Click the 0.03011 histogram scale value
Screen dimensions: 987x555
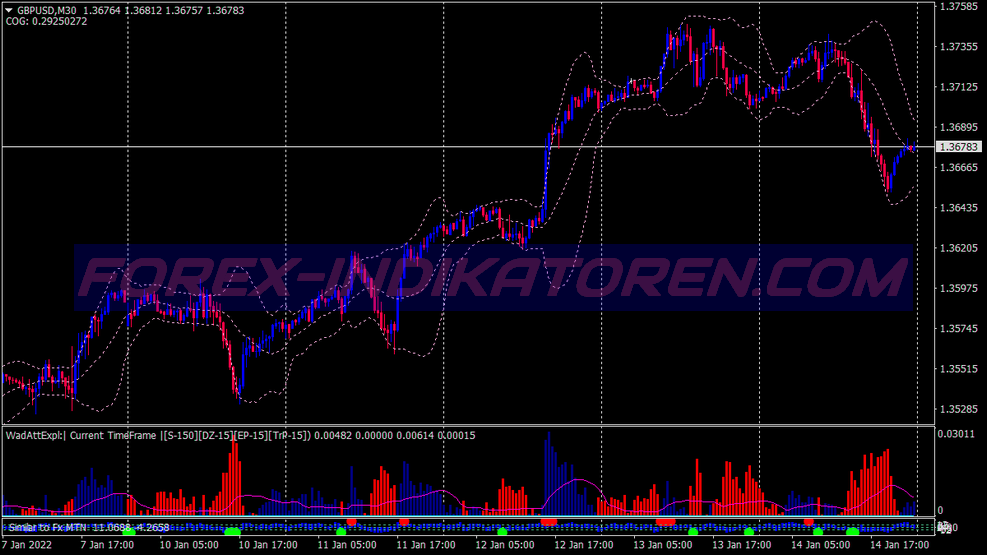[956, 434]
